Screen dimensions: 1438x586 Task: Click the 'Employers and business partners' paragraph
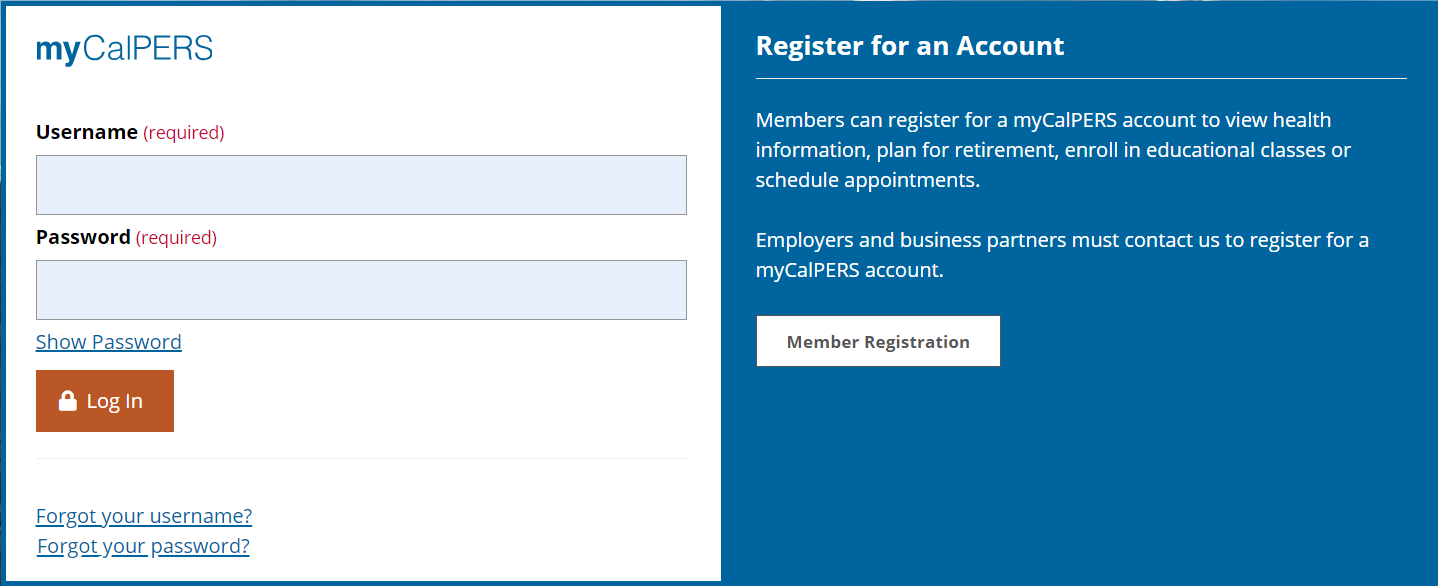(x=1062, y=255)
